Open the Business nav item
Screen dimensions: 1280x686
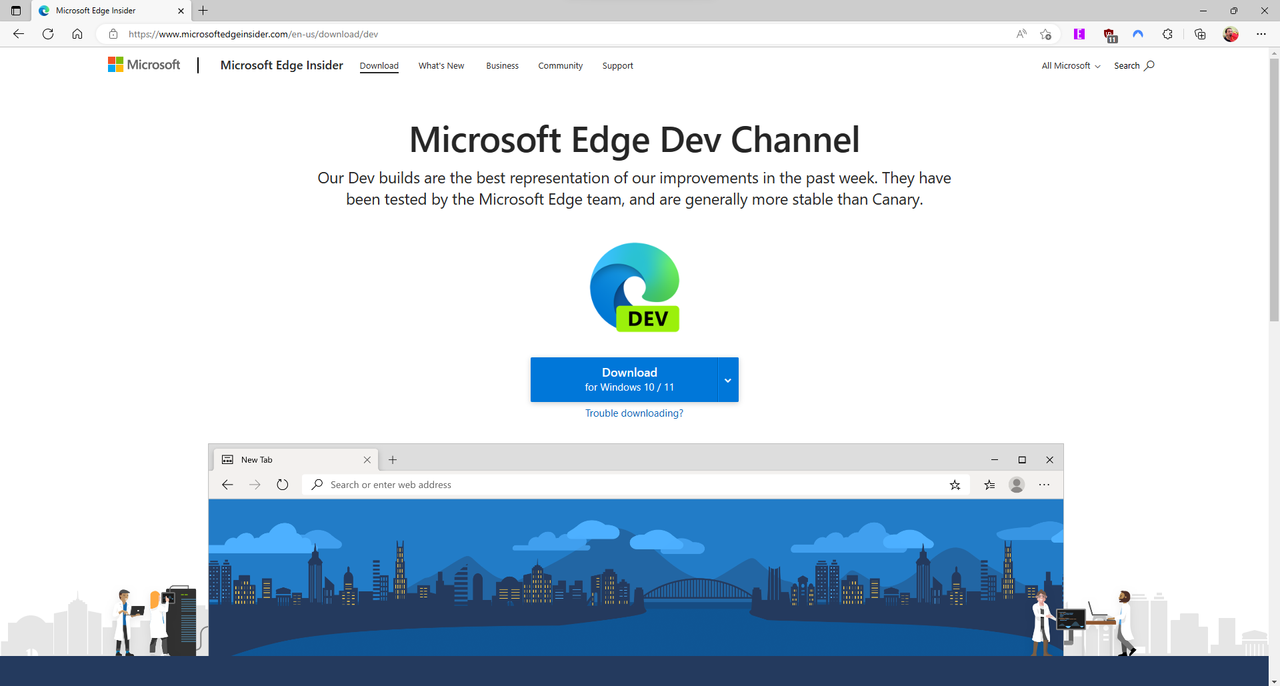pos(502,66)
